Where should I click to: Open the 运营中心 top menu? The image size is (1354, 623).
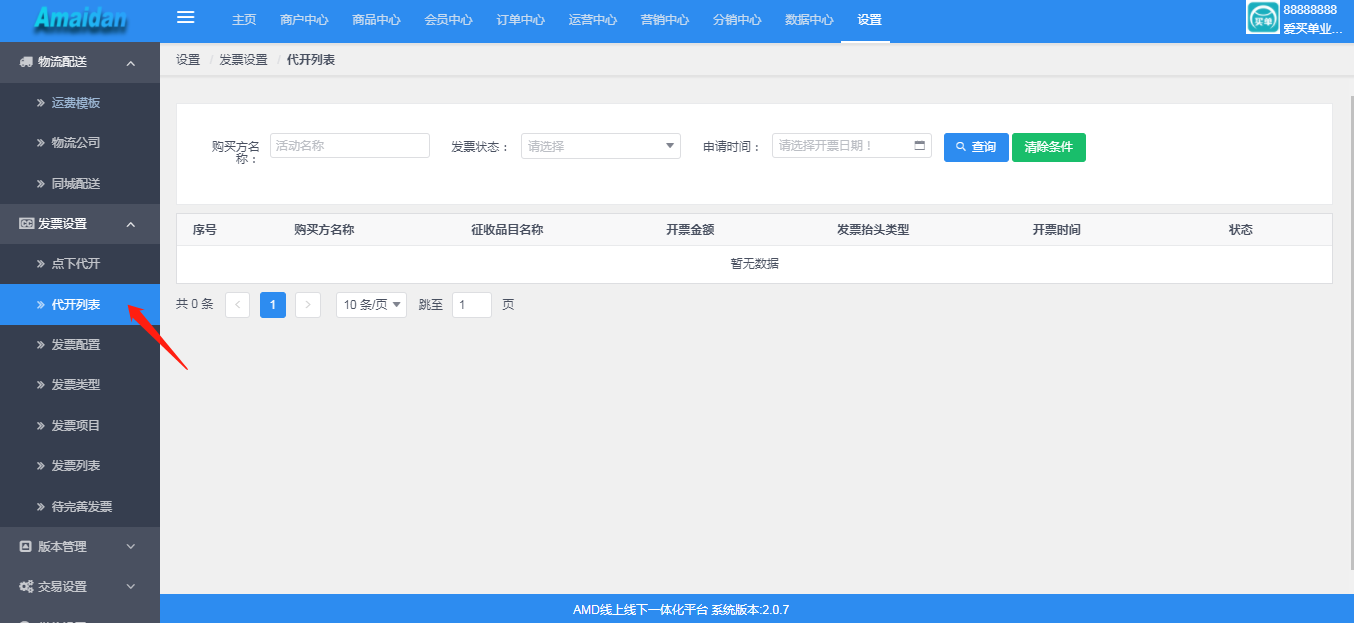592,20
